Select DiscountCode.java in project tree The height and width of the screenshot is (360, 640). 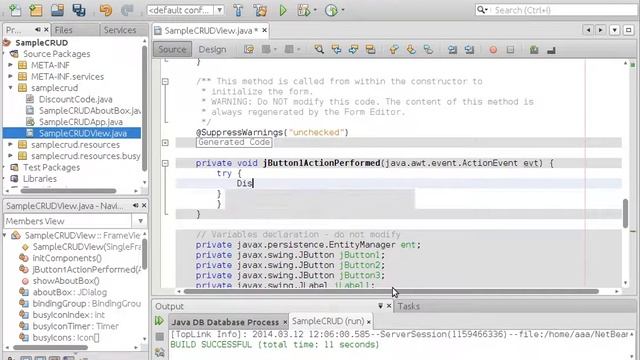pos(75,99)
